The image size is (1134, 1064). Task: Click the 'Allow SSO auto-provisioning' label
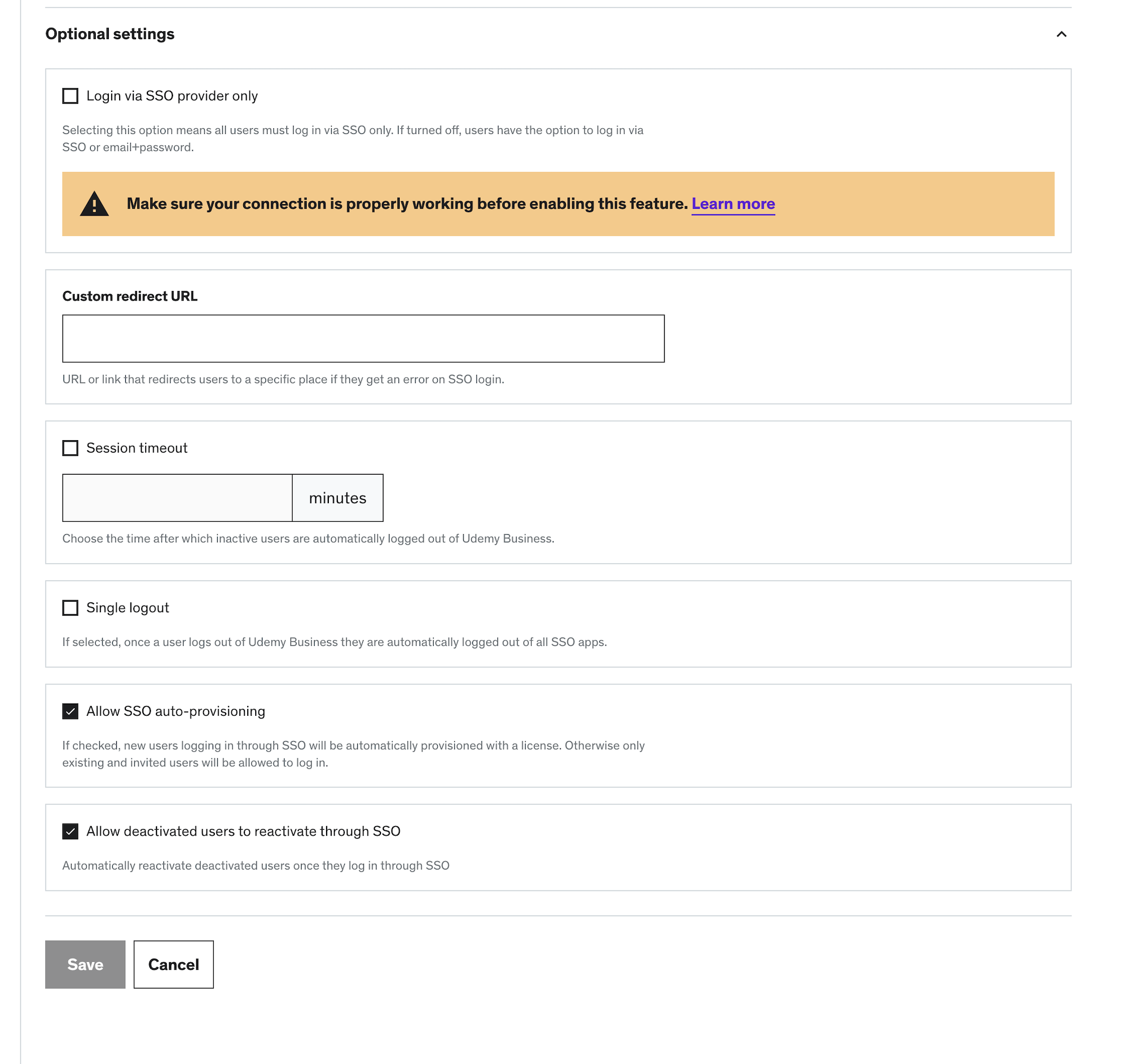point(175,711)
